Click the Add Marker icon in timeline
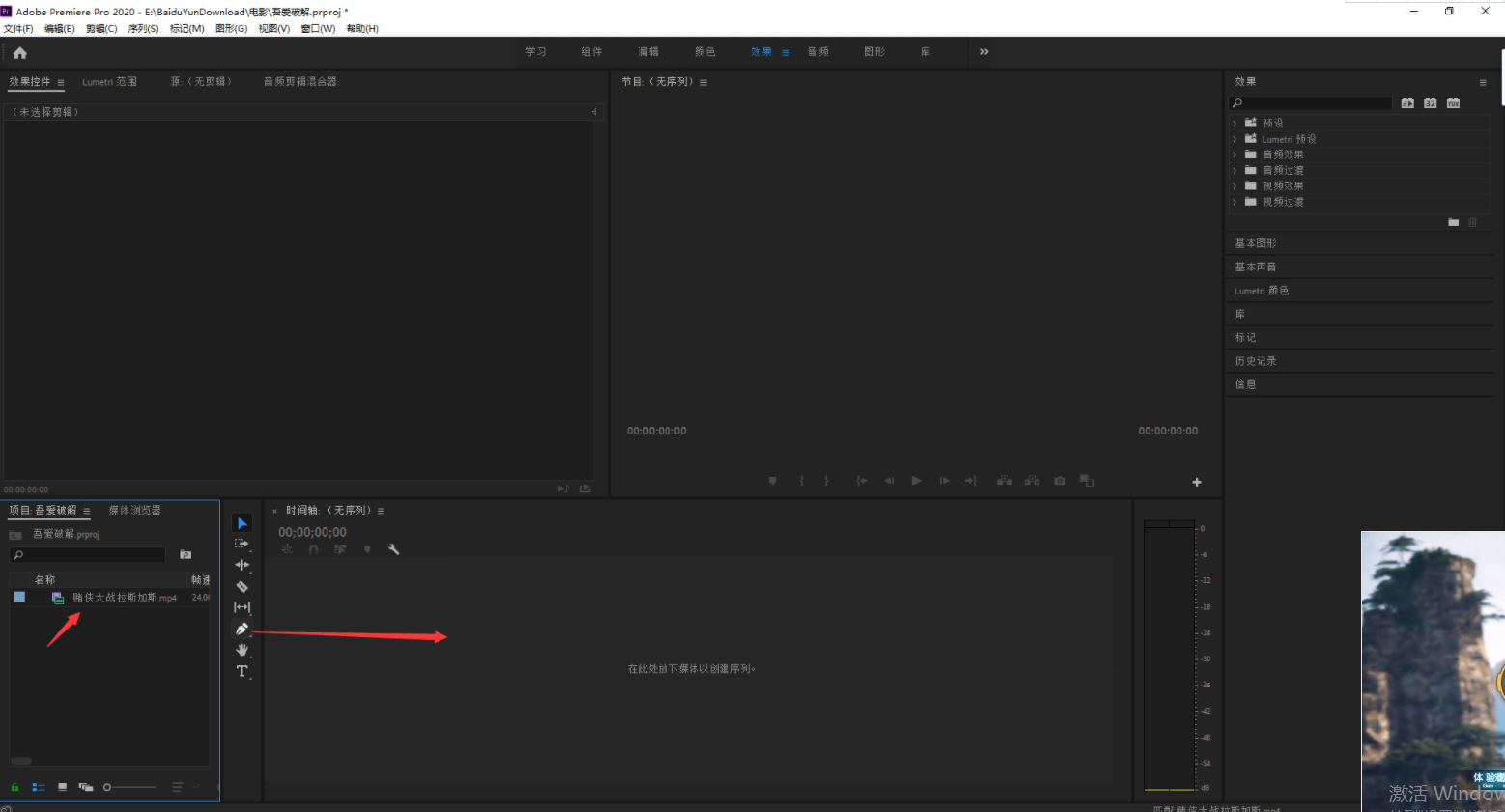 point(367,549)
